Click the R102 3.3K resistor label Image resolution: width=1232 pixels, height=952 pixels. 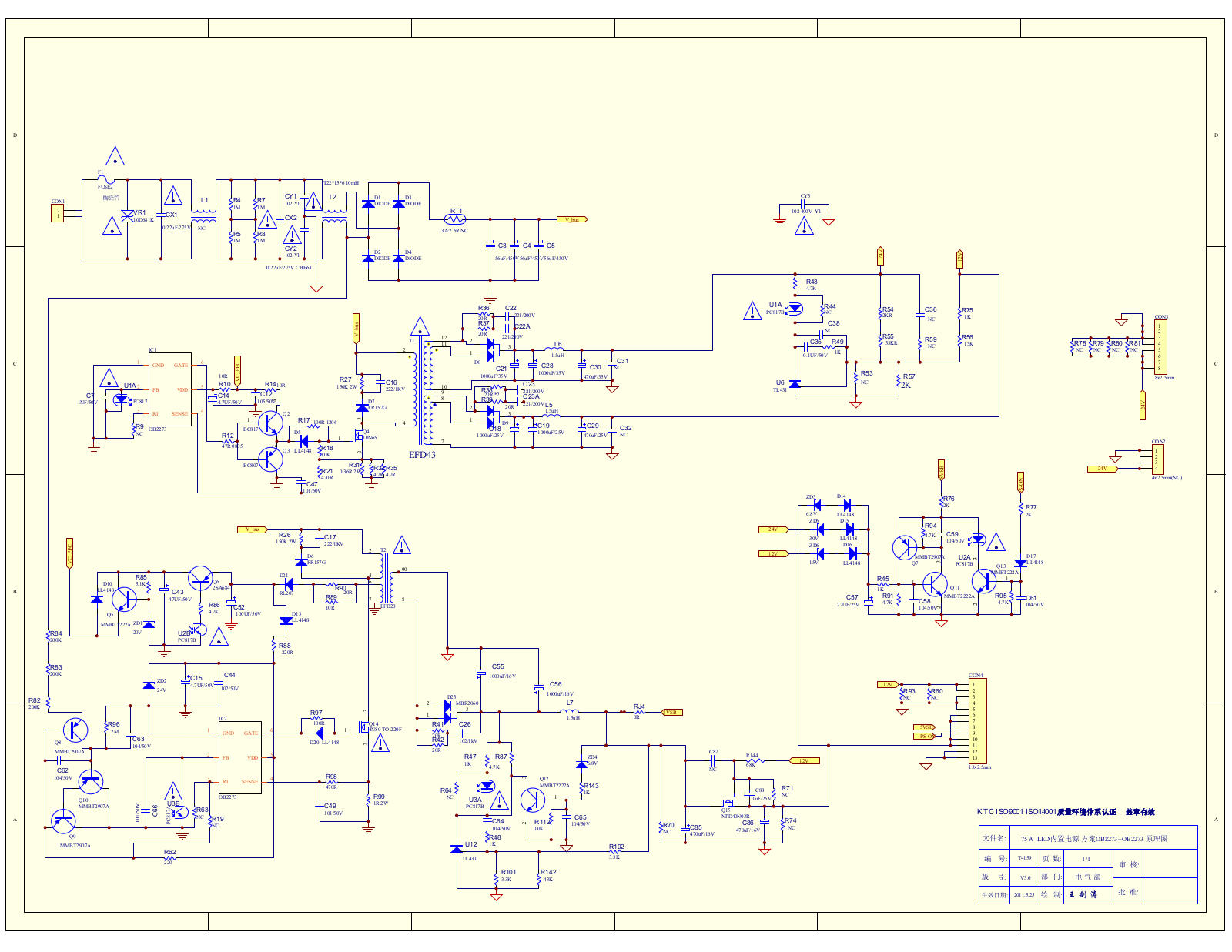(x=615, y=850)
